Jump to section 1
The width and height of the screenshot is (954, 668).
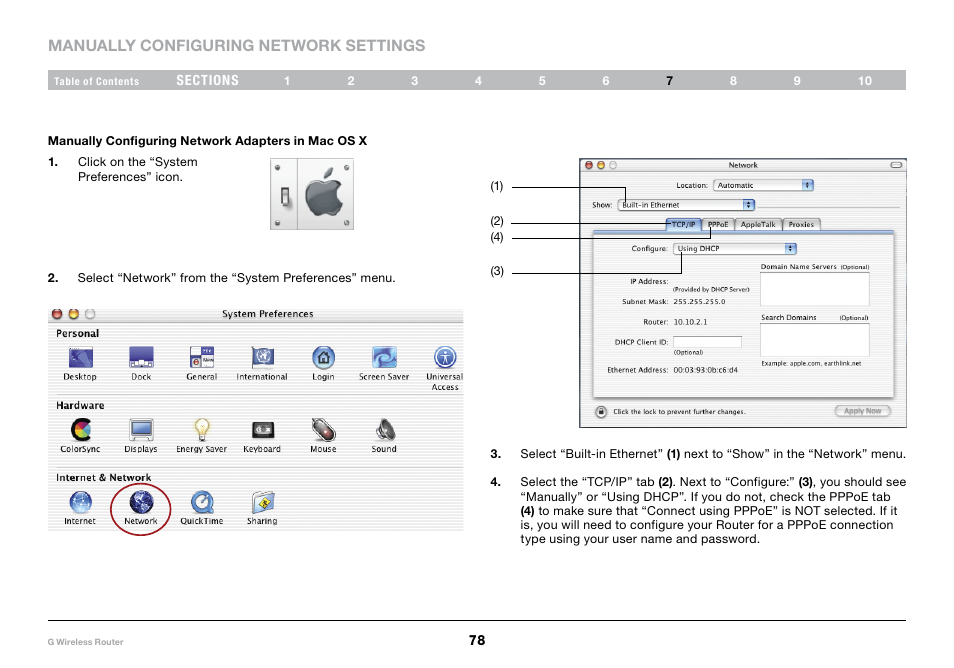tap(287, 81)
